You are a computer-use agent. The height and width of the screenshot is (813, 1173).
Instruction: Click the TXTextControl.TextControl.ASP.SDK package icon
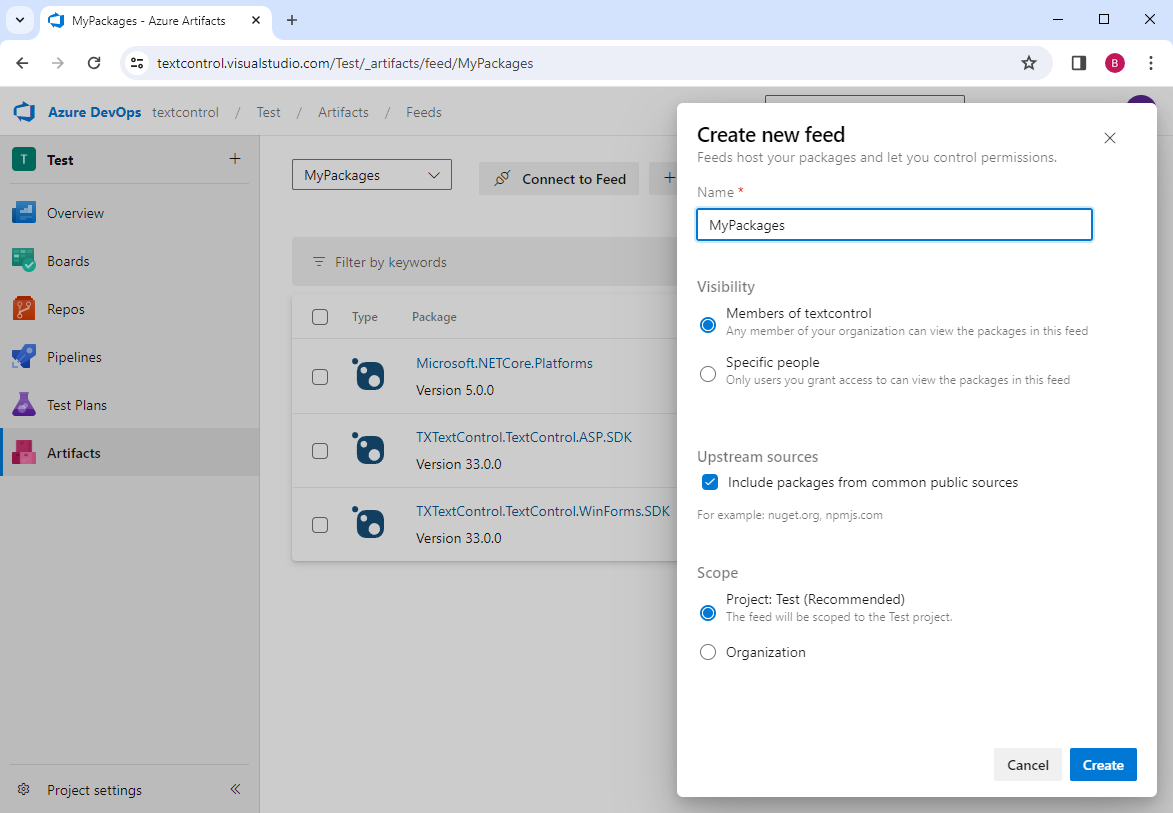point(371,449)
